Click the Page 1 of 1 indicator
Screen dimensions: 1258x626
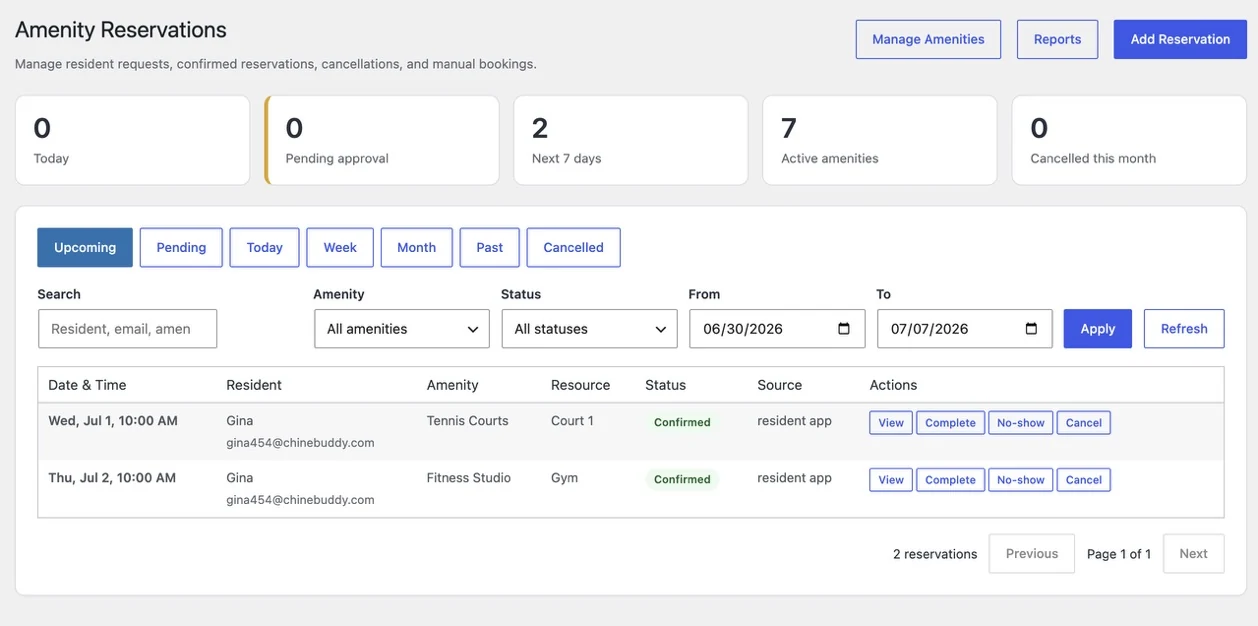1119,554
